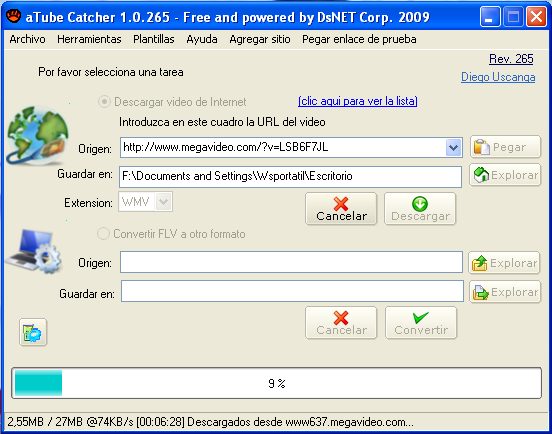Click Pegar enlace de prueba menu item
Viewport: 552px width, 434px height.
point(359,39)
